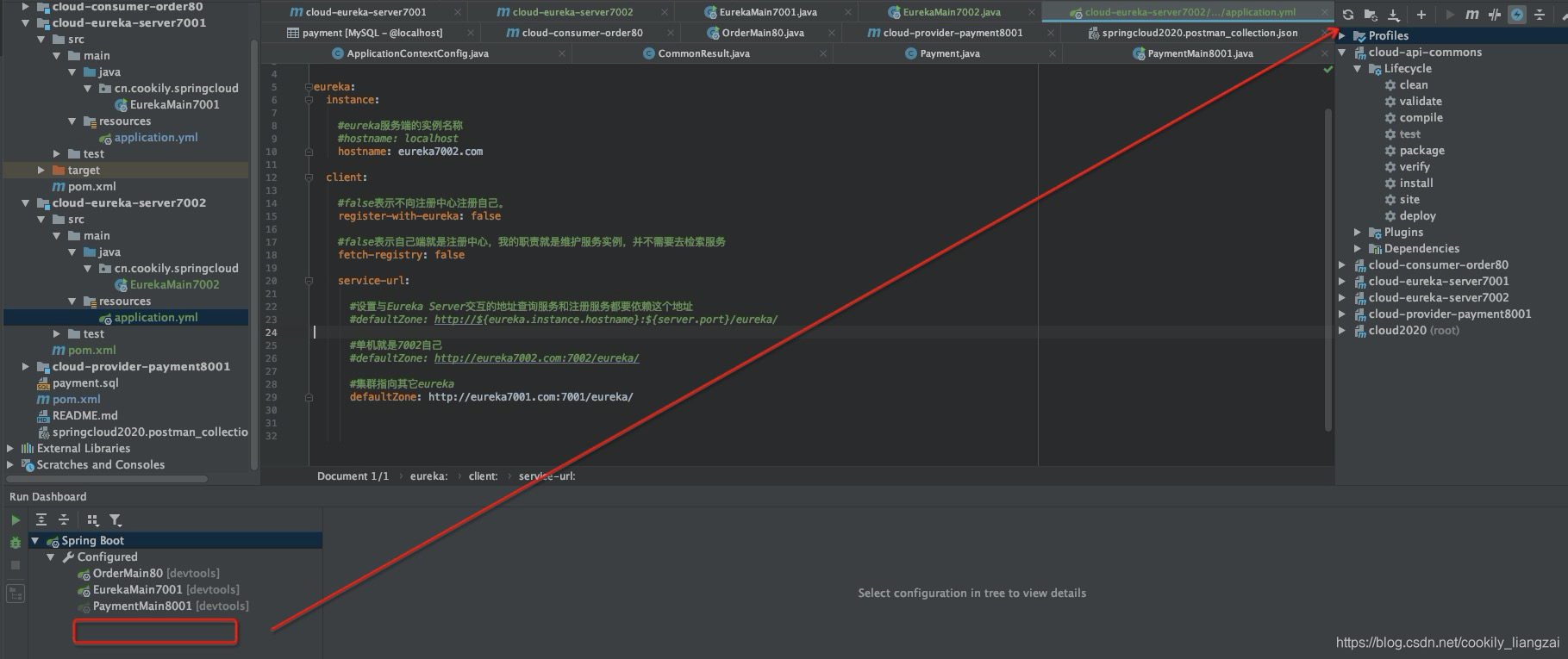The image size is (1568, 659).
Task: Toggle Maven Offline Mode icon
Action: tap(1495, 15)
